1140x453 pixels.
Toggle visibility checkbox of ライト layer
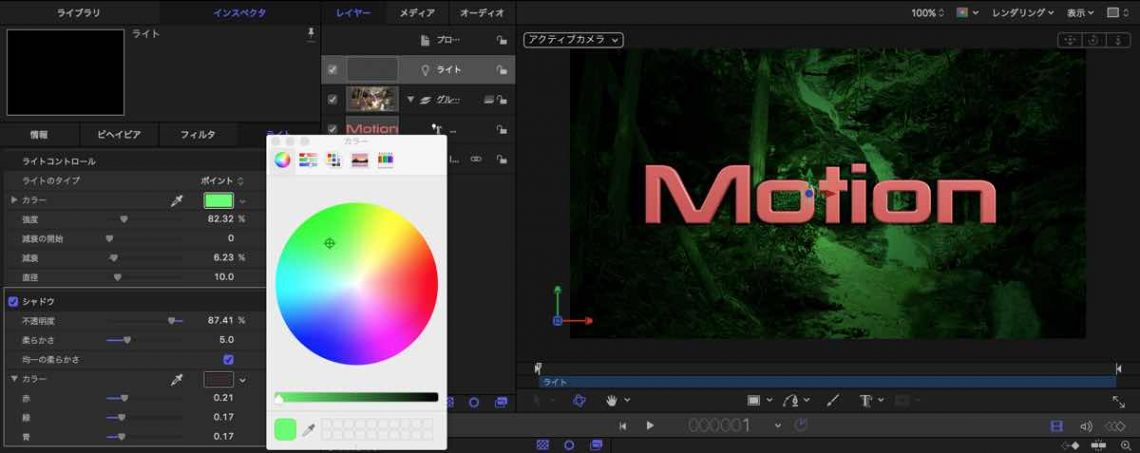333,69
